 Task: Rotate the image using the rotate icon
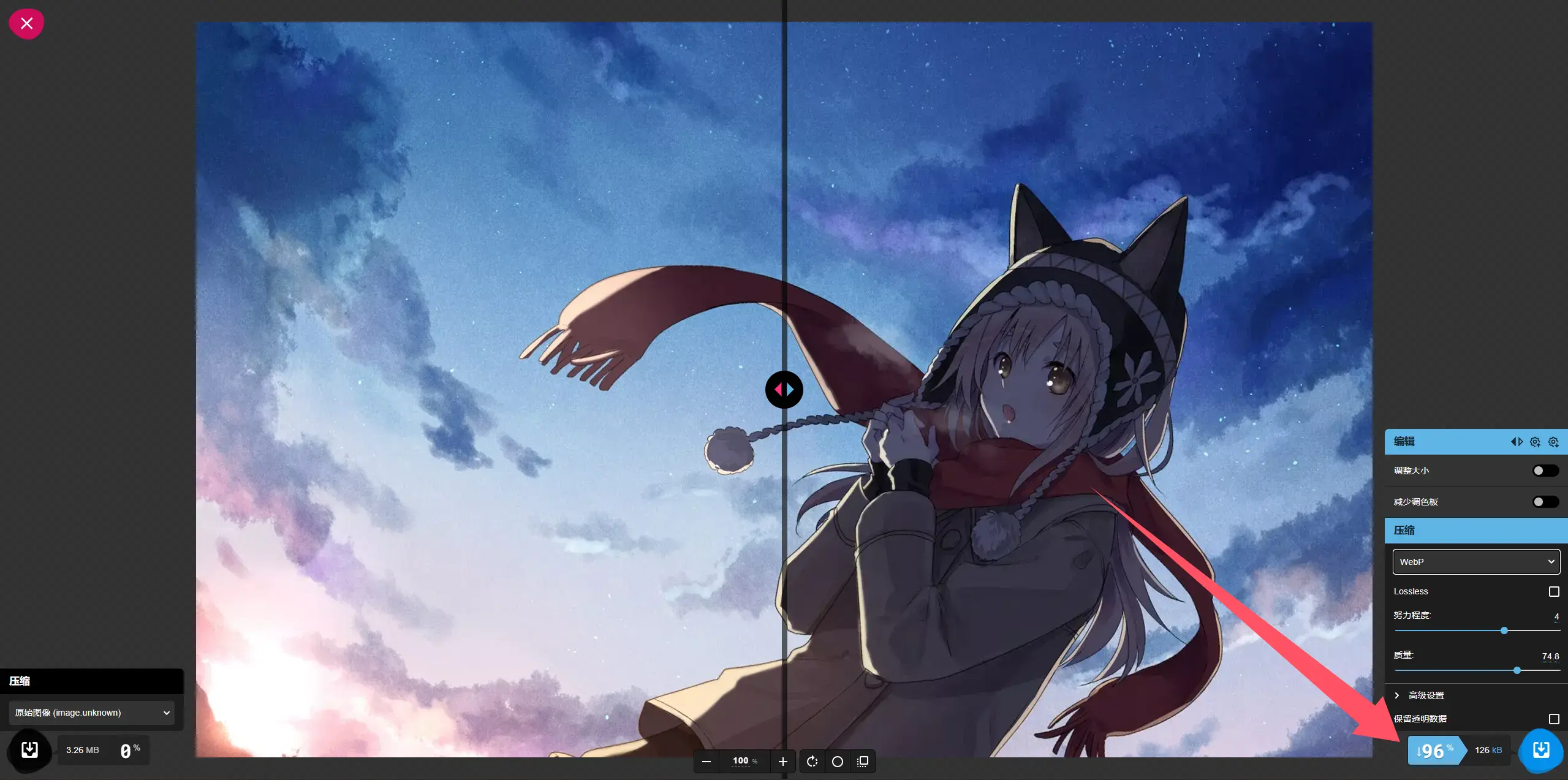pyautogui.click(x=812, y=761)
